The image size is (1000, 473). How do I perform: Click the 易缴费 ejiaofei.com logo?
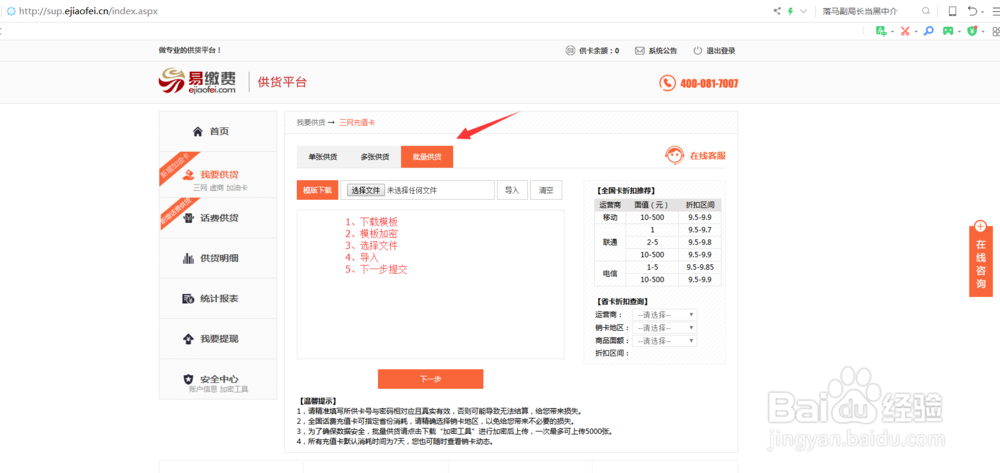click(197, 82)
